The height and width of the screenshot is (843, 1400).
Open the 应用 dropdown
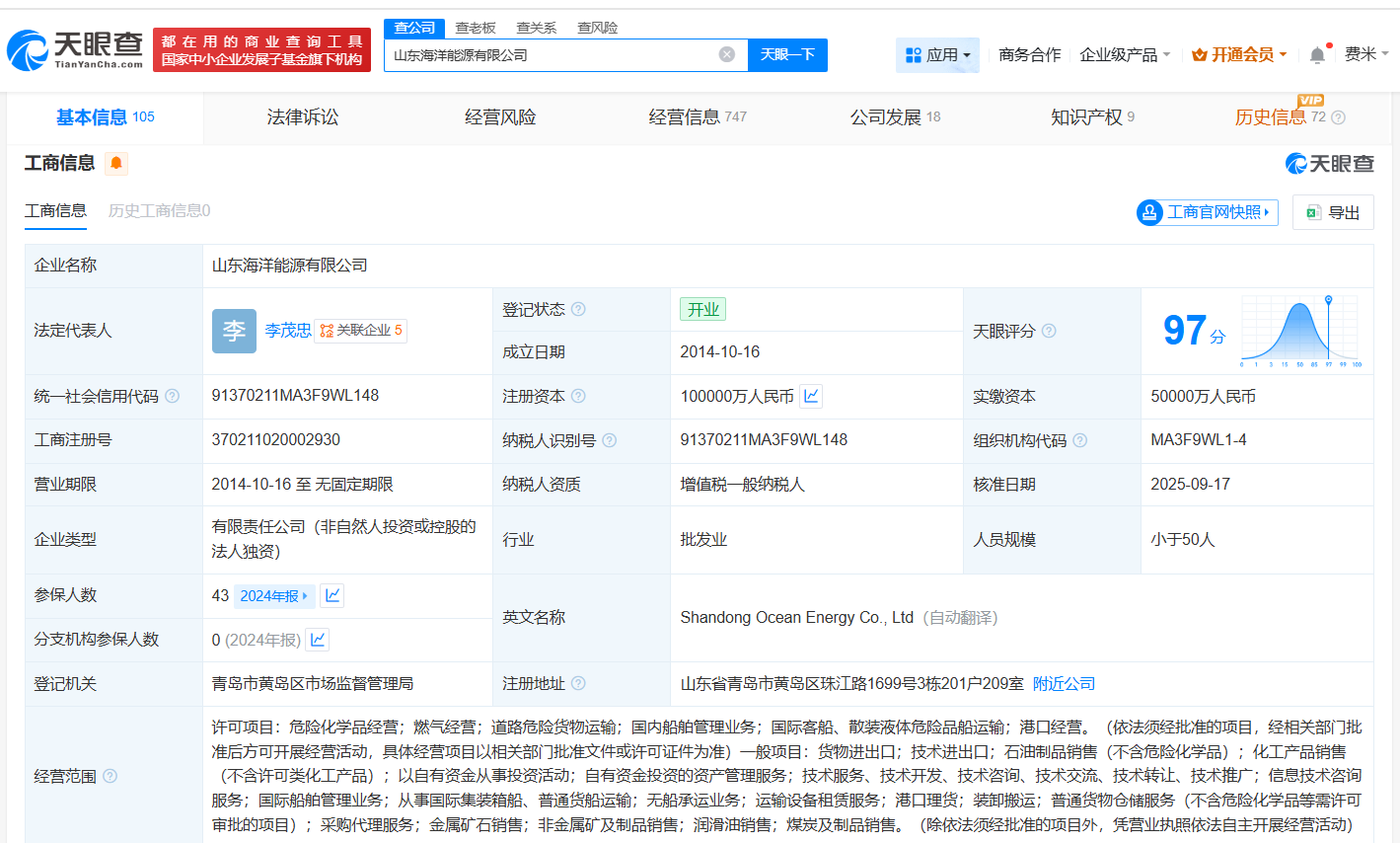pyautogui.click(x=938, y=54)
